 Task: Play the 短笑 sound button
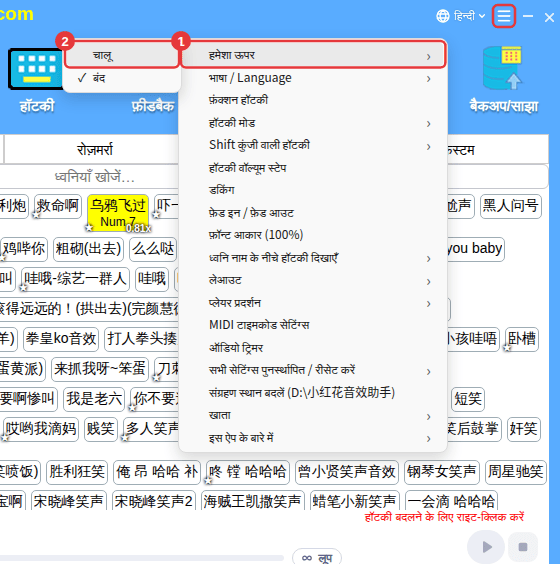468,399
